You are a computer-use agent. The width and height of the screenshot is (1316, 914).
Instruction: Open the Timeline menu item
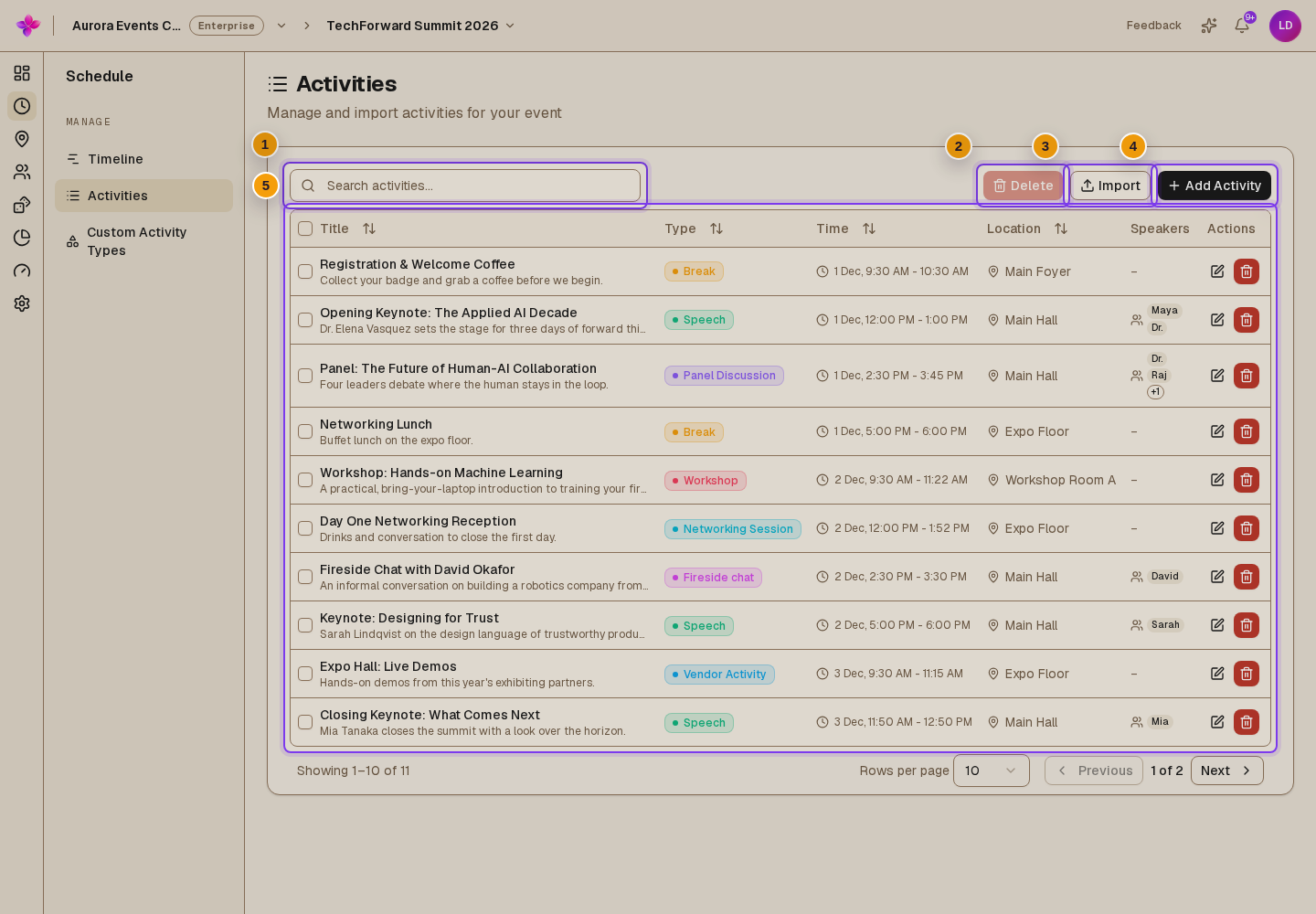(143, 159)
